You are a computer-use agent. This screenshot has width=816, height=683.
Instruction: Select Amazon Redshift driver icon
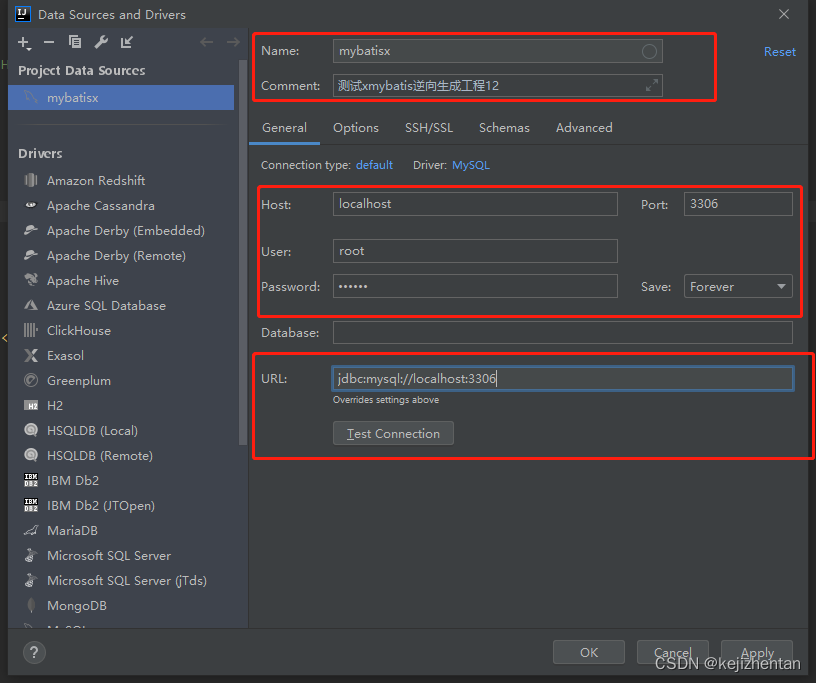(31, 180)
